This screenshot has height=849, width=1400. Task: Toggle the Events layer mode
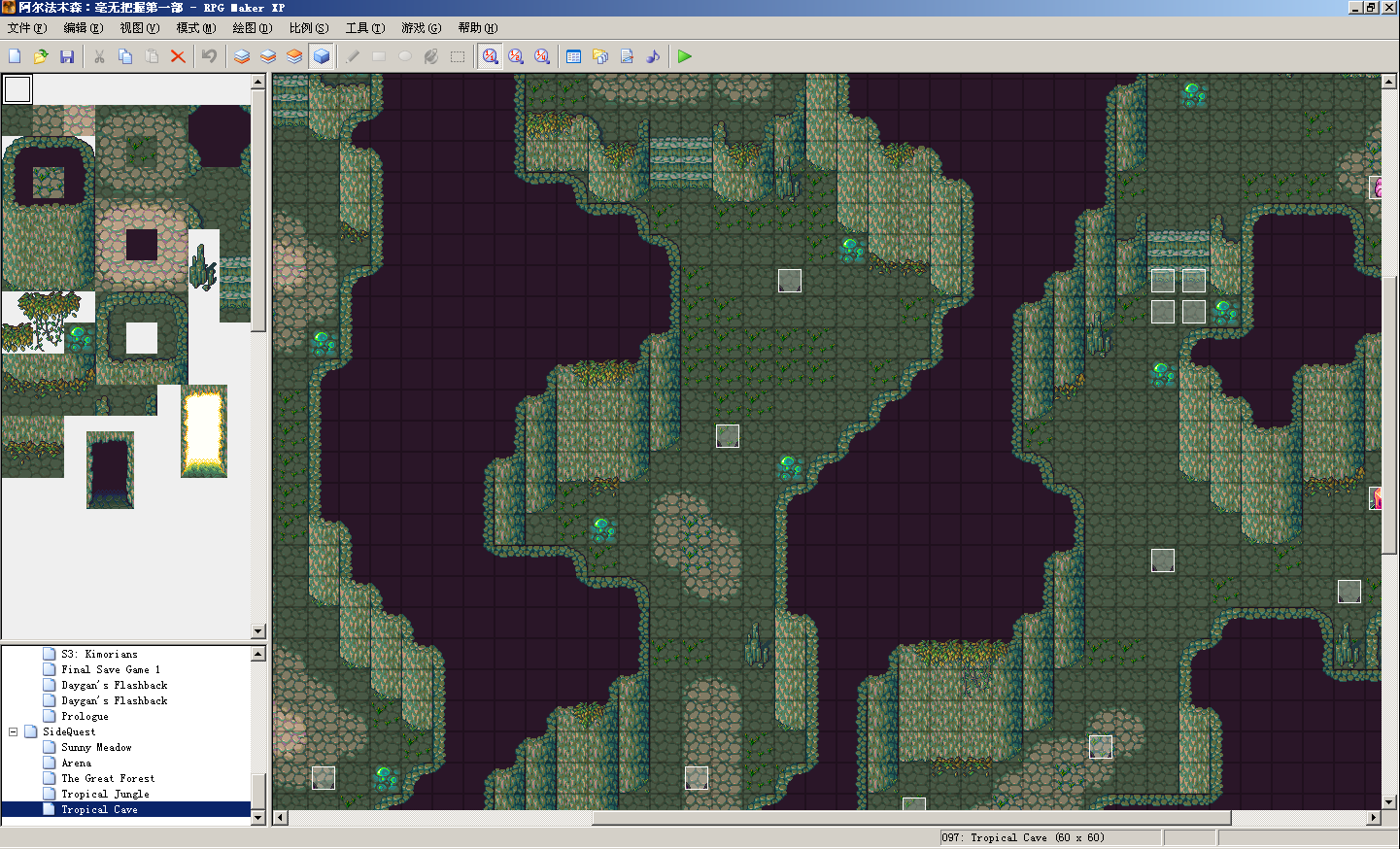click(x=321, y=56)
